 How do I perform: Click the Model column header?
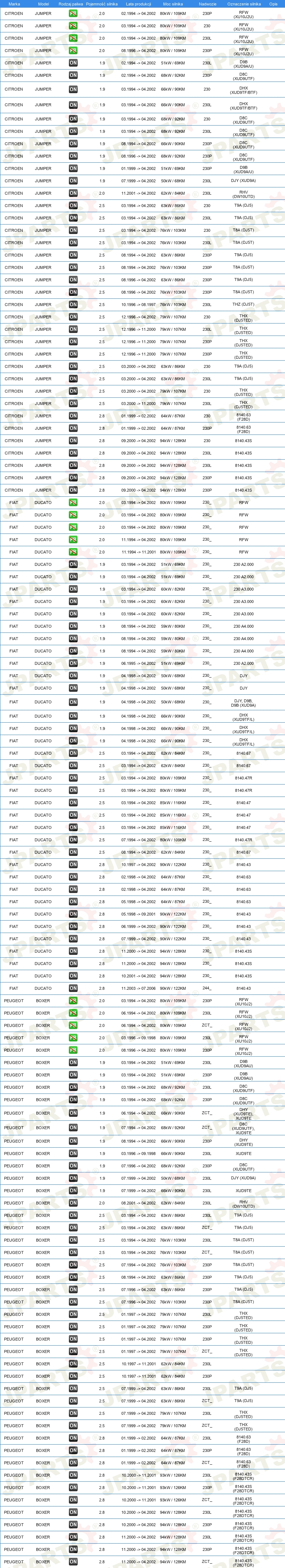pos(43,4)
